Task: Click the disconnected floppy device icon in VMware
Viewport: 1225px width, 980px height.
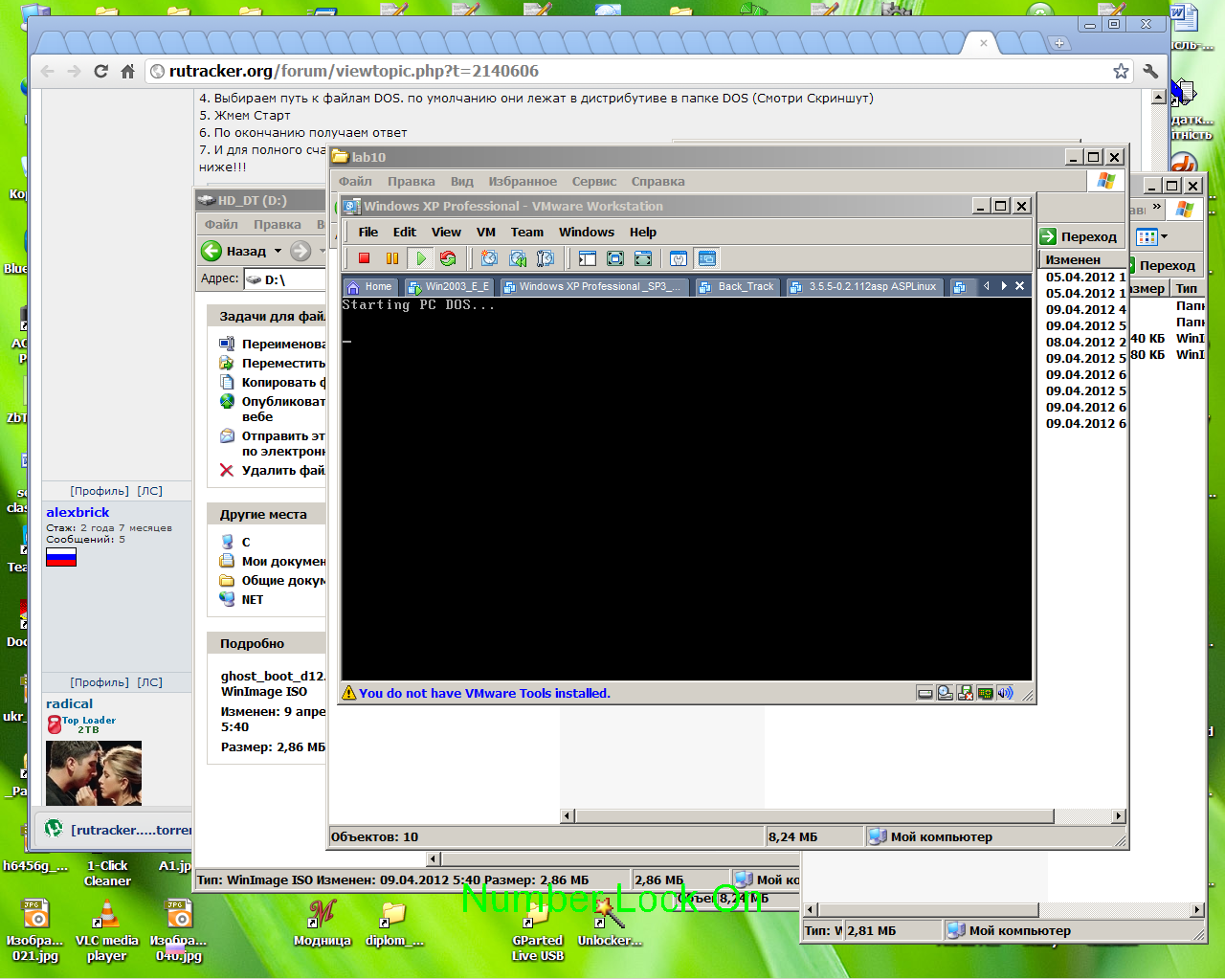Action: coord(965,693)
